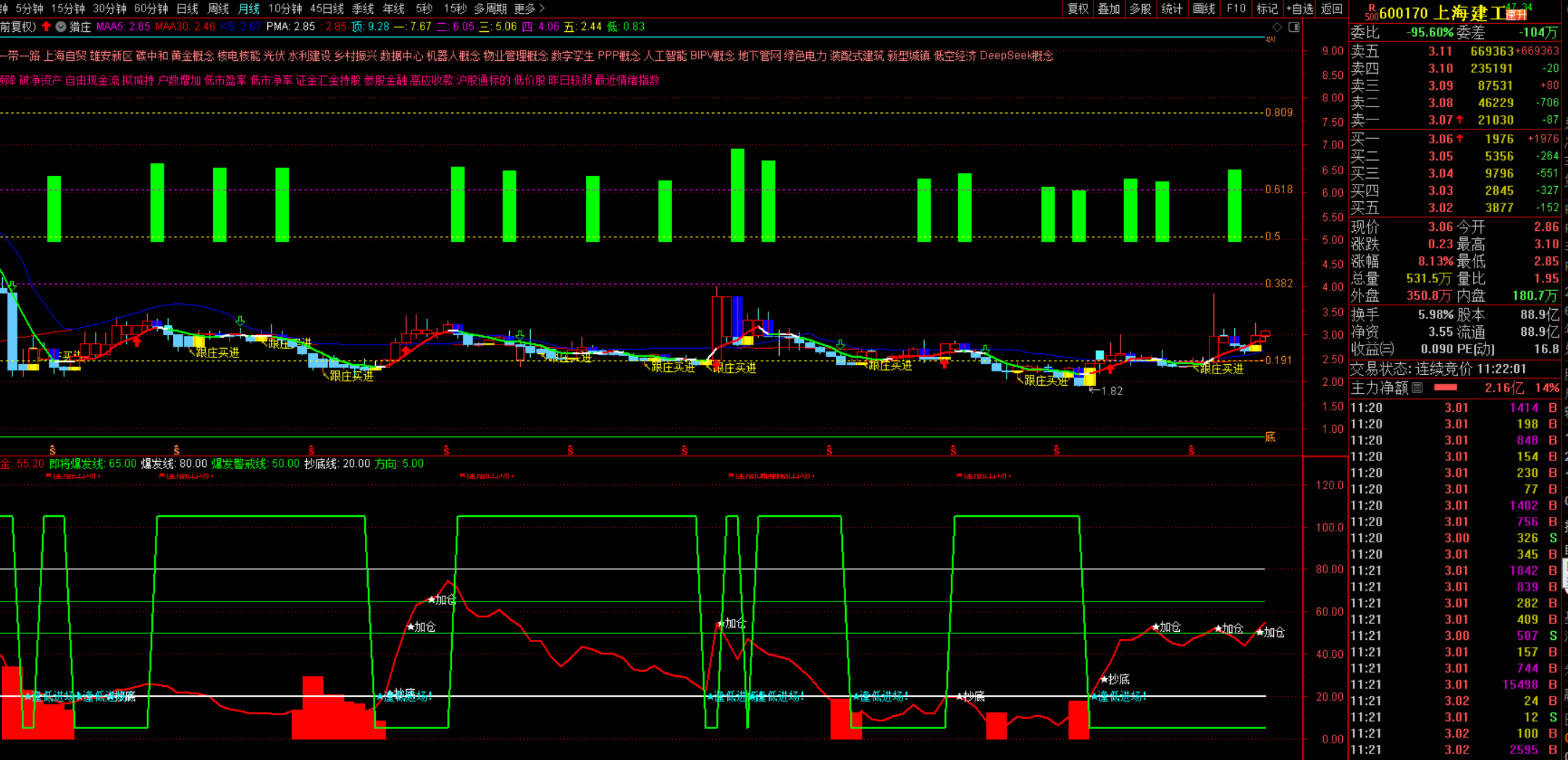This screenshot has width=1568, height=760.
Task: Open the 破净资产 feature tag
Action: point(41,80)
